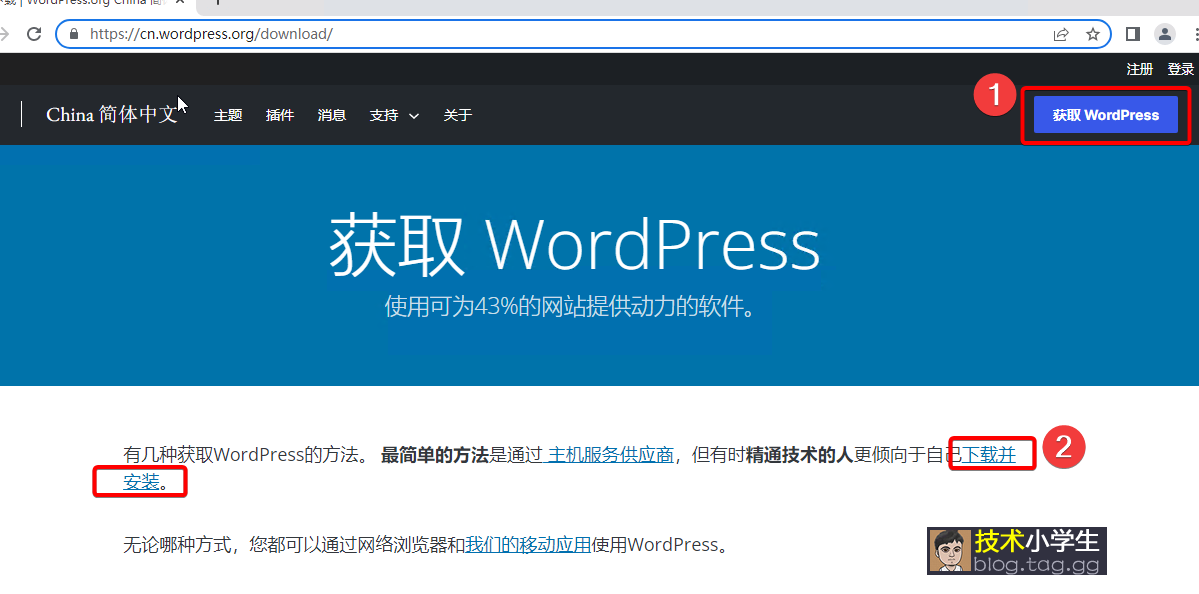
Task: Open the 主题 menu item
Action: (228, 115)
